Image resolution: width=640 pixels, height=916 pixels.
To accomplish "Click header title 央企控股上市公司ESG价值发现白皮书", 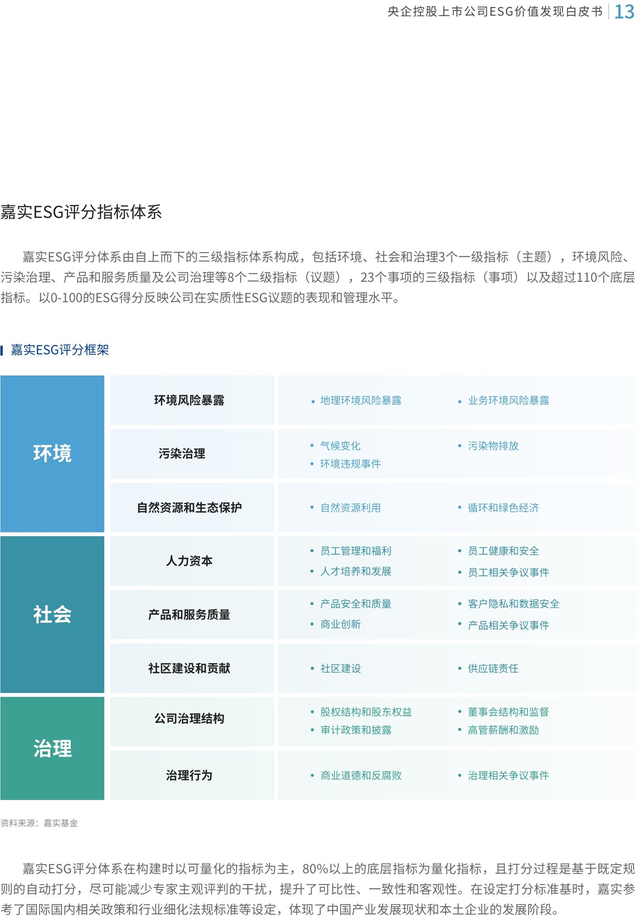I will [495, 12].
